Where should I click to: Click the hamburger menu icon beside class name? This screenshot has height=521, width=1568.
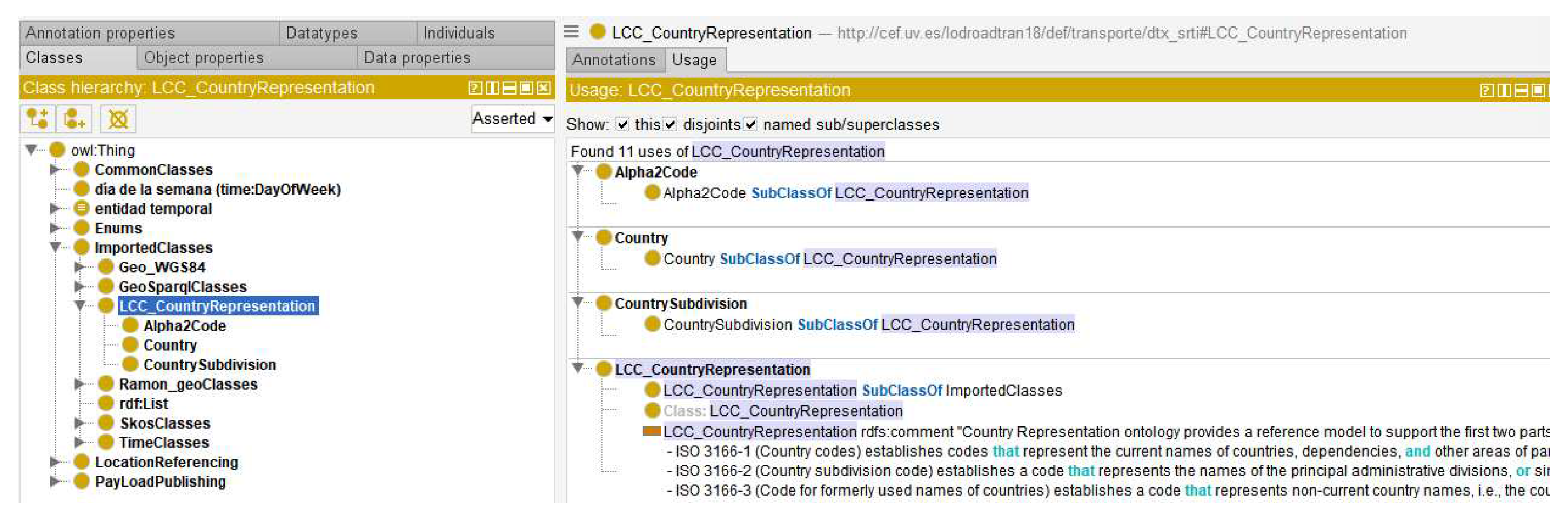(571, 32)
